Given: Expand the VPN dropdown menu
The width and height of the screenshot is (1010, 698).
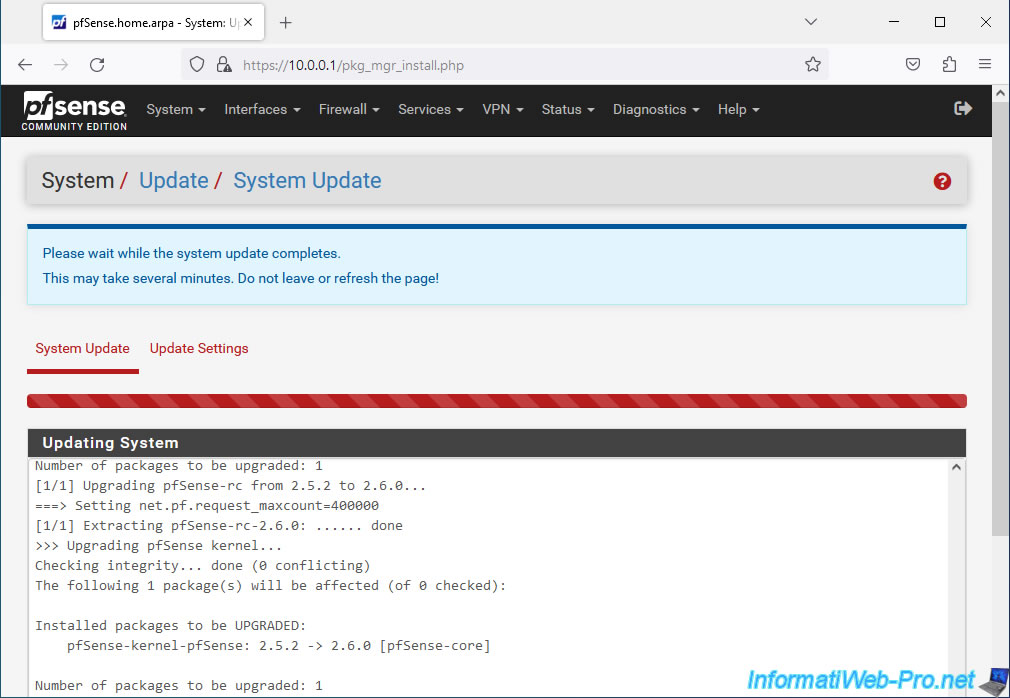Looking at the screenshot, I should [503, 109].
